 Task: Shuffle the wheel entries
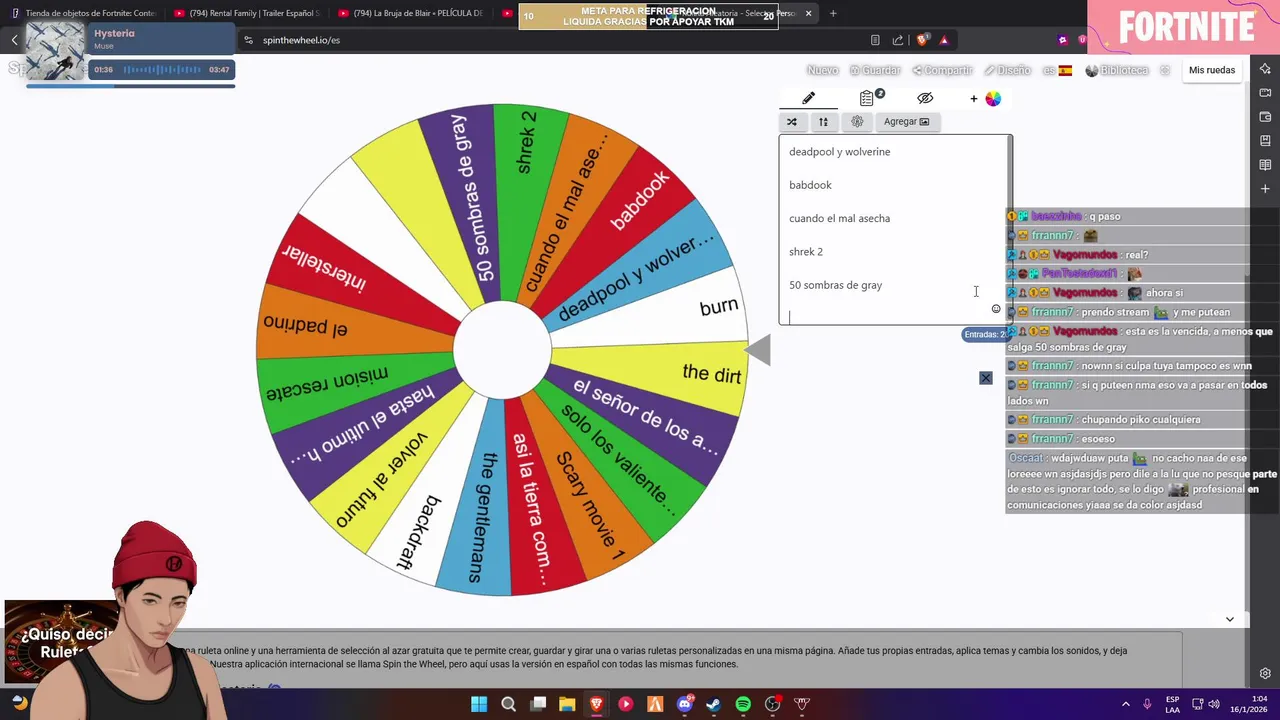tap(792, 122)
